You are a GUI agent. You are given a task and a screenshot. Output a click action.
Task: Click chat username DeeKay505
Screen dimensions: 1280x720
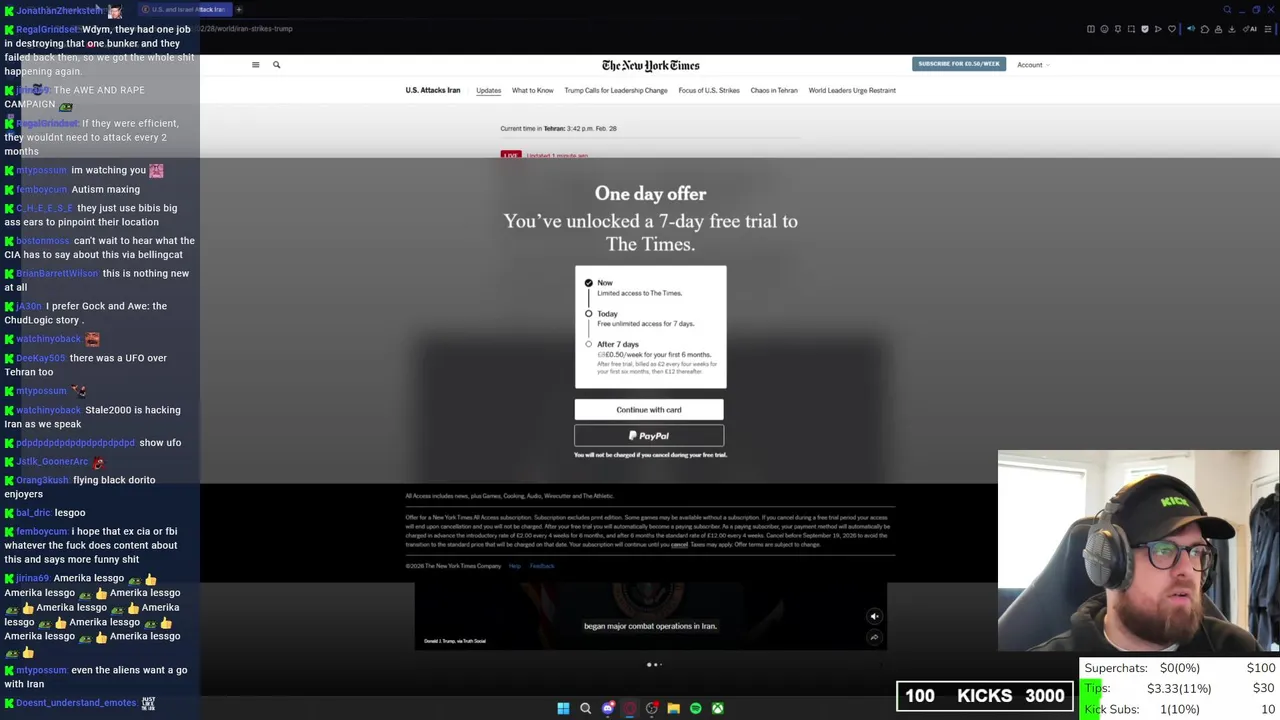[41, 358]
